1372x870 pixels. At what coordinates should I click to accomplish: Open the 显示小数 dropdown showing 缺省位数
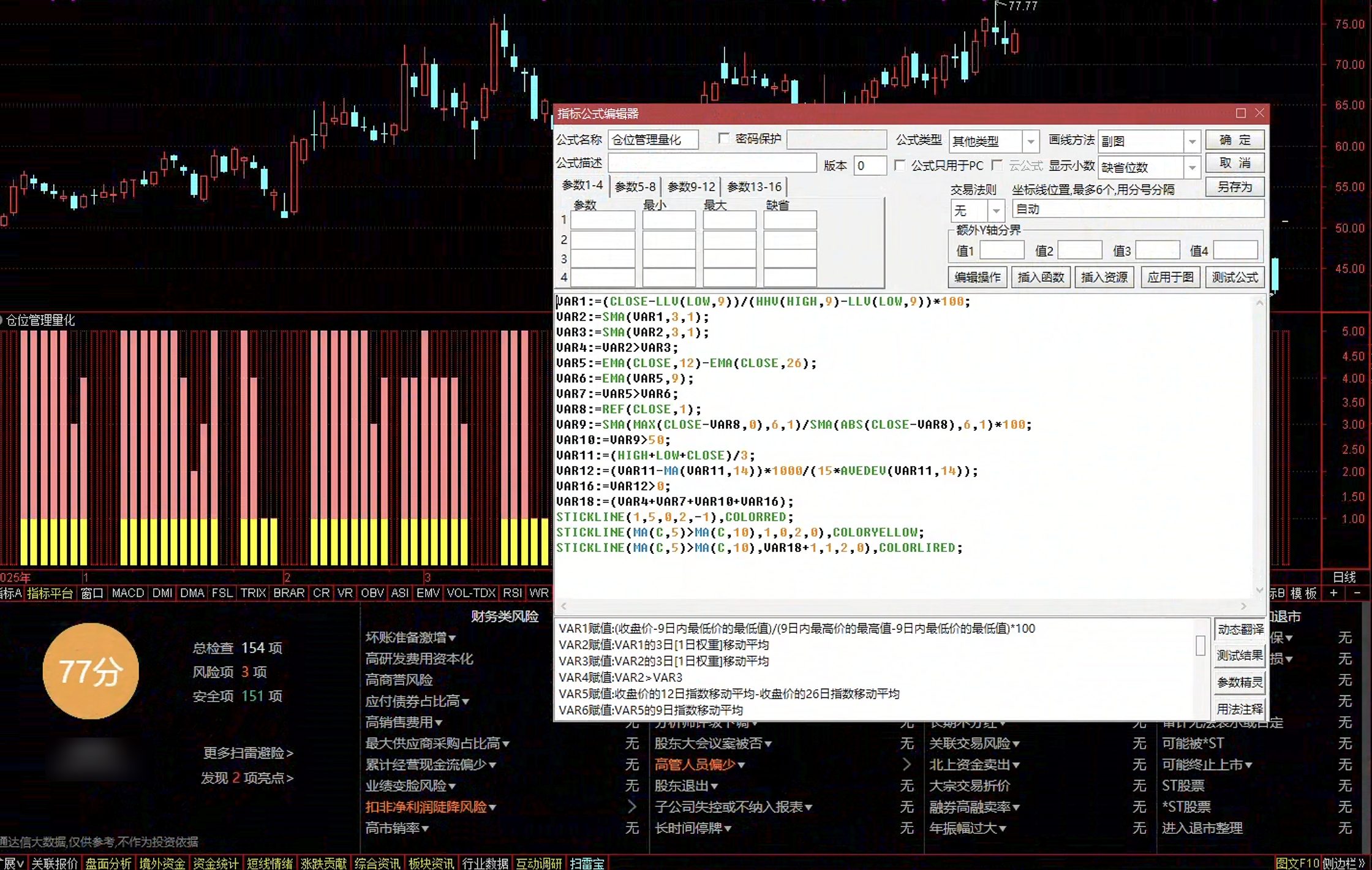[x=1192, y=167]
